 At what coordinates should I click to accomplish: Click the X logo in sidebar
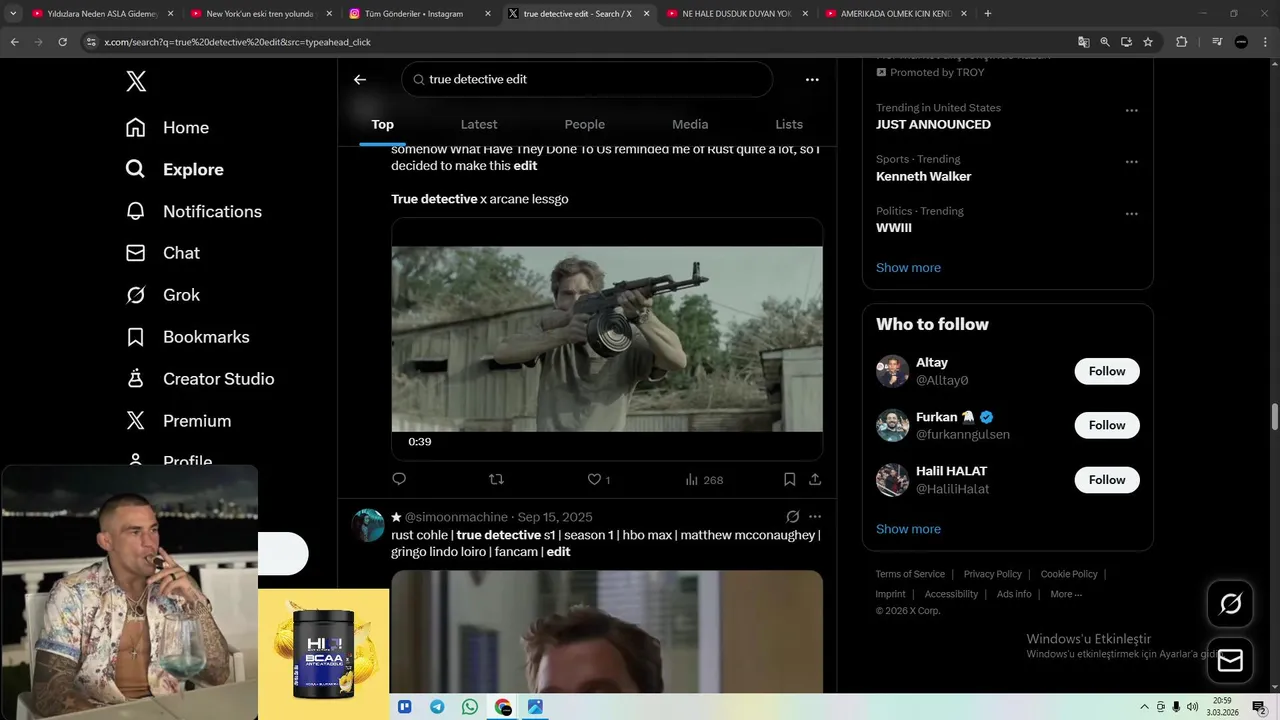coord(136,81)
